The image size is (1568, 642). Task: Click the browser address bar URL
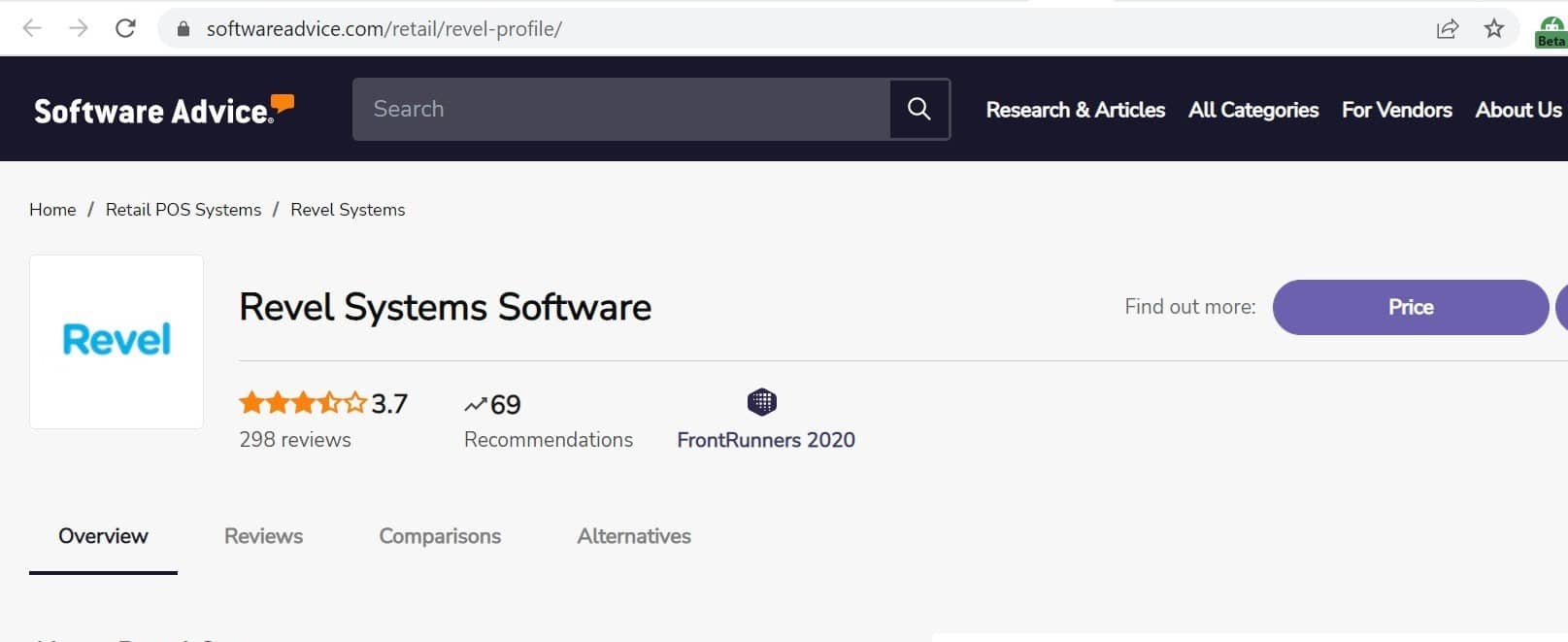click(x=384, y=29)
